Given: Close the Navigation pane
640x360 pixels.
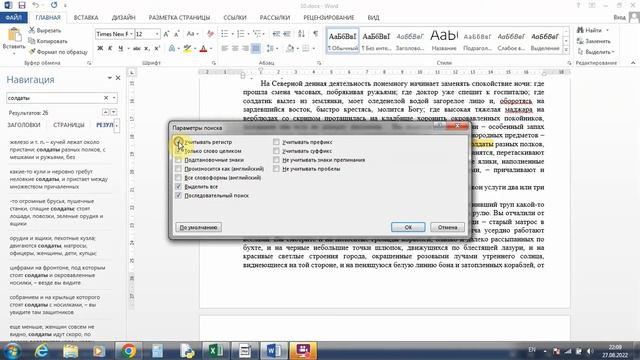Looking at the screenshot, I should pos(118,78).
